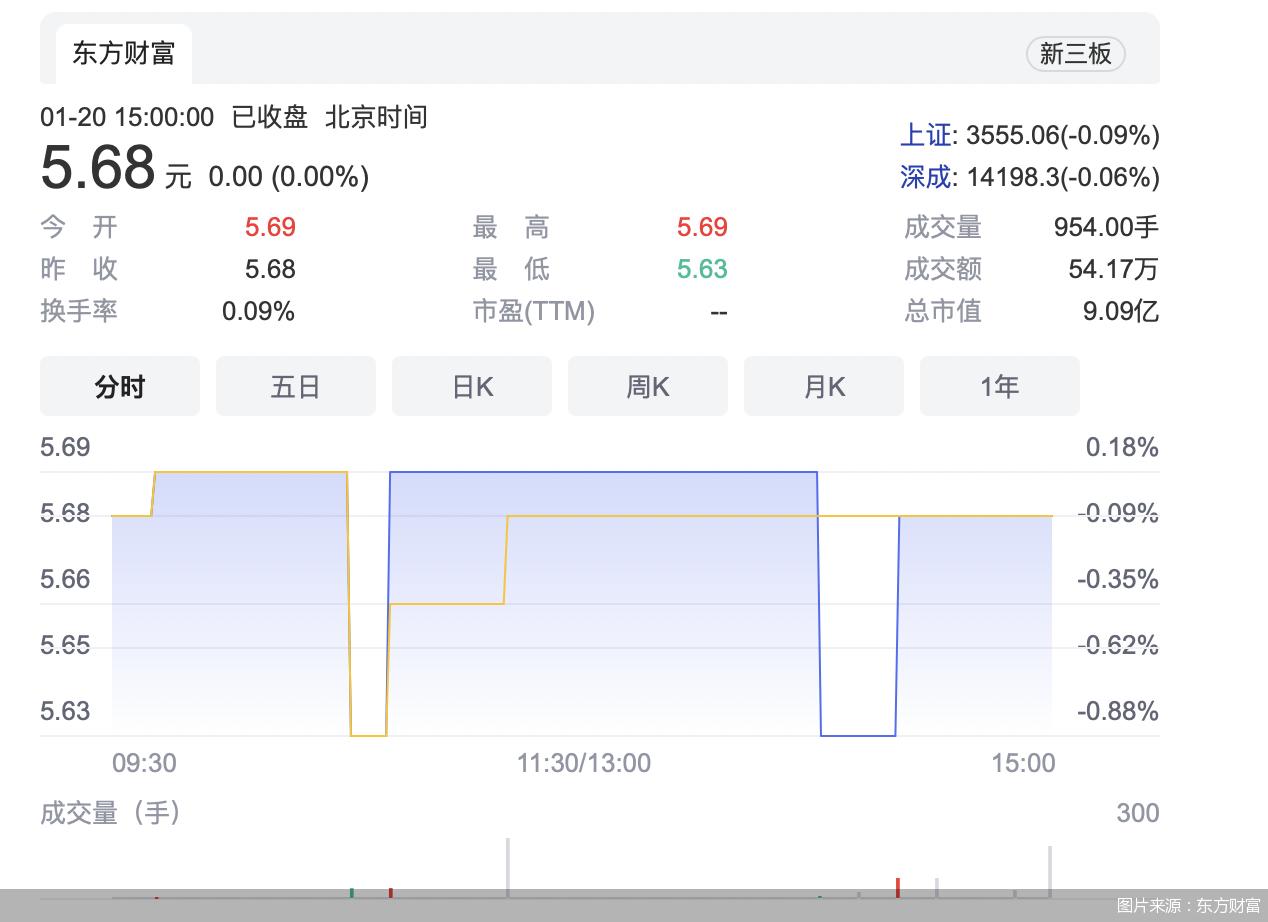Click the -0.88% right-axis label

(1118, 711)
